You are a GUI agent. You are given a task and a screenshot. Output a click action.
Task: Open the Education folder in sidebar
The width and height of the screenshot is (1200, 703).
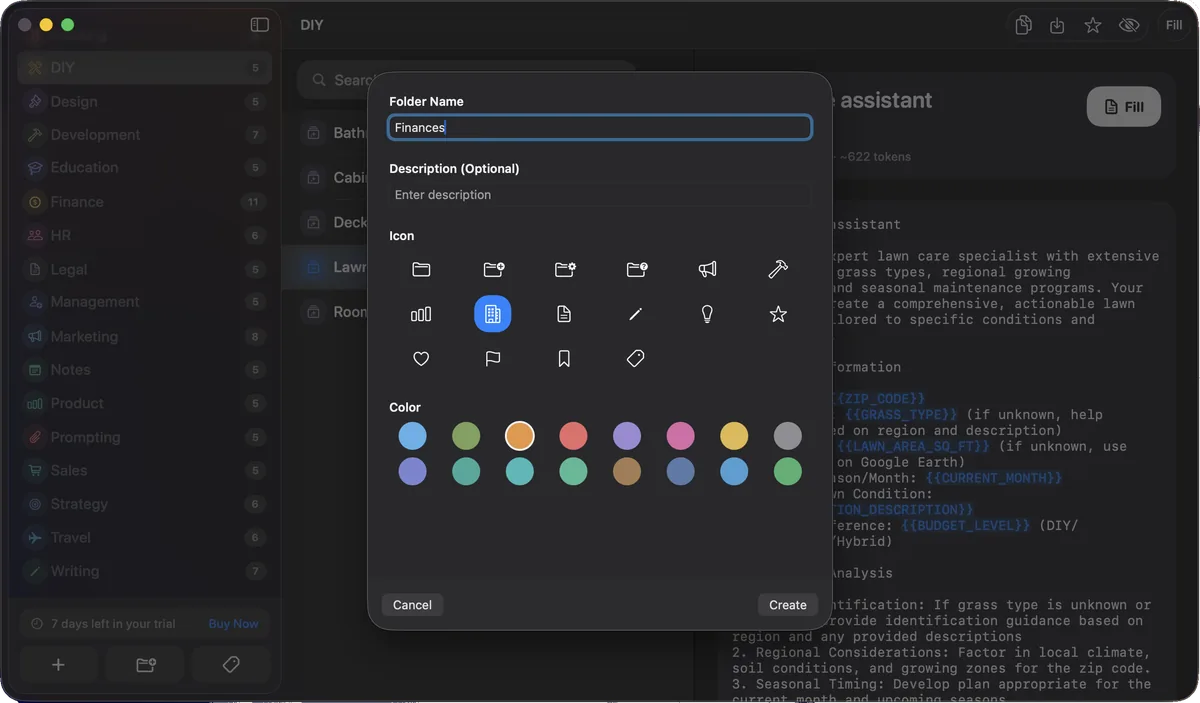pos(145,168)
